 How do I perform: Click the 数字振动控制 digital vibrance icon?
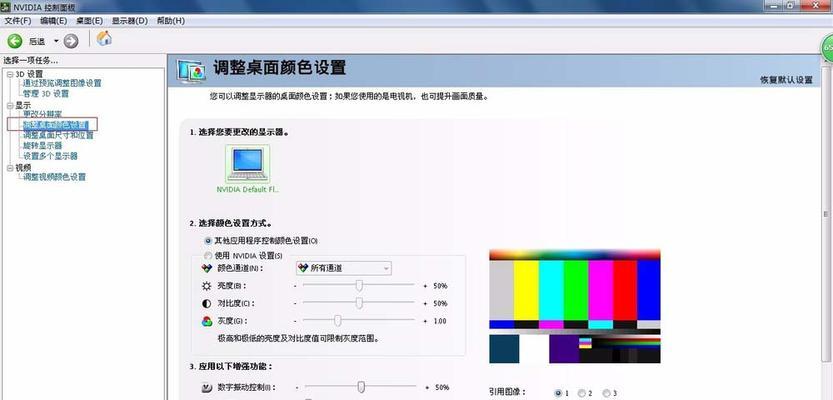(207, 387)
